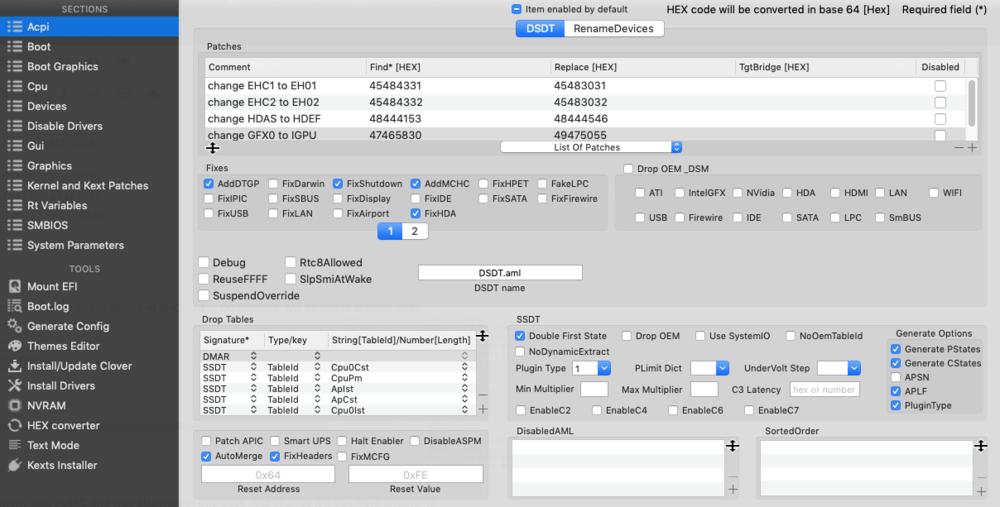
Task: Click the Patches table scrollbar
Action: (971, 100)
